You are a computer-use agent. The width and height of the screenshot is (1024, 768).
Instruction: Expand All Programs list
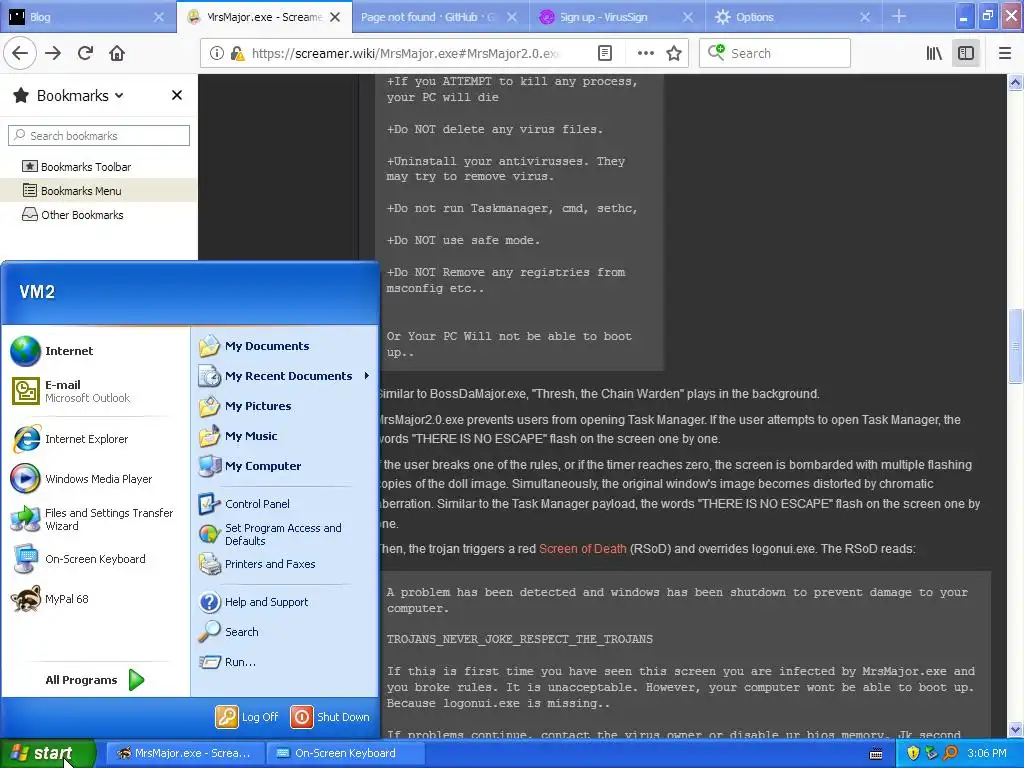[95, 680]
